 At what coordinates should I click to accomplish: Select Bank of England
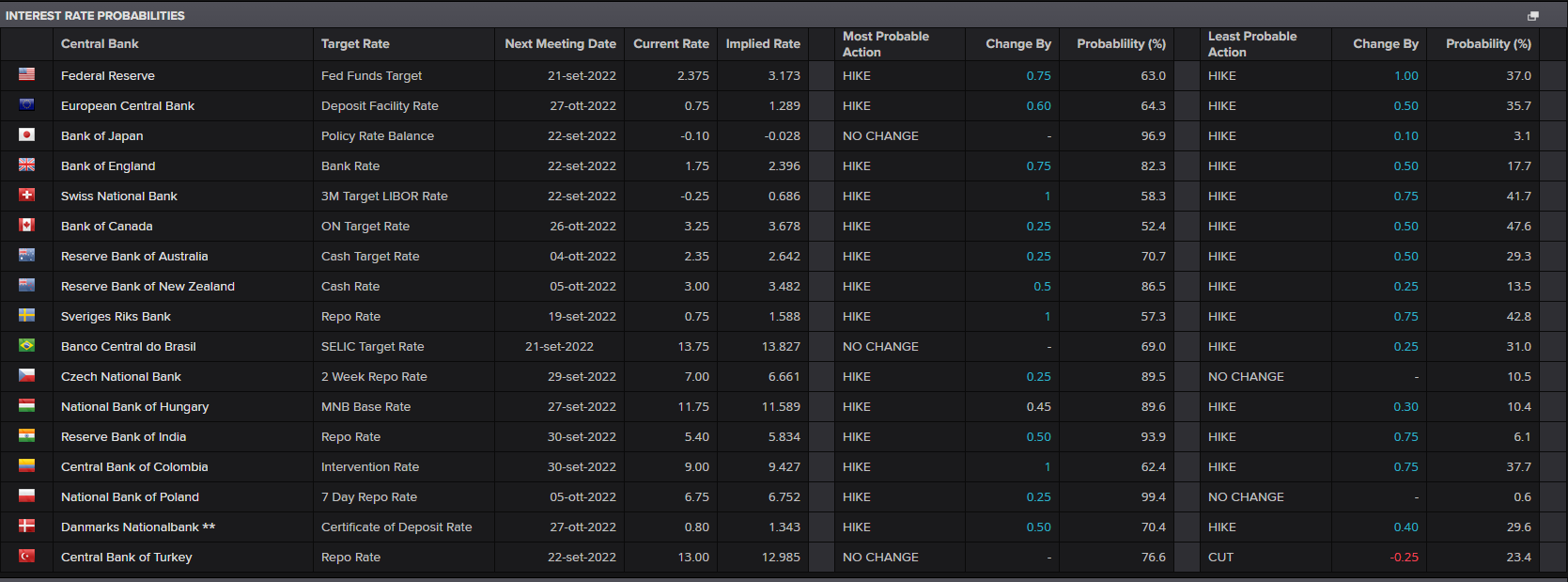click(x=108, y=166)
